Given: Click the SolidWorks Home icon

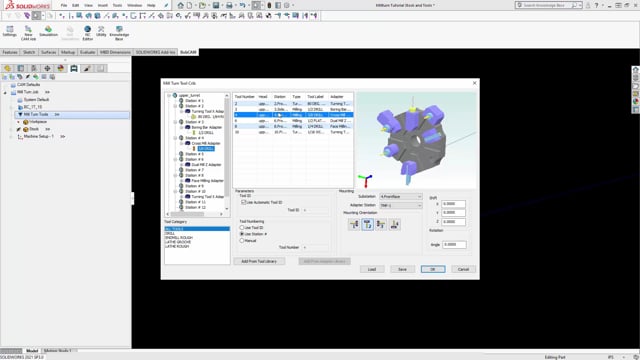Looking at the screenshot, I should (x=180, y=5).
